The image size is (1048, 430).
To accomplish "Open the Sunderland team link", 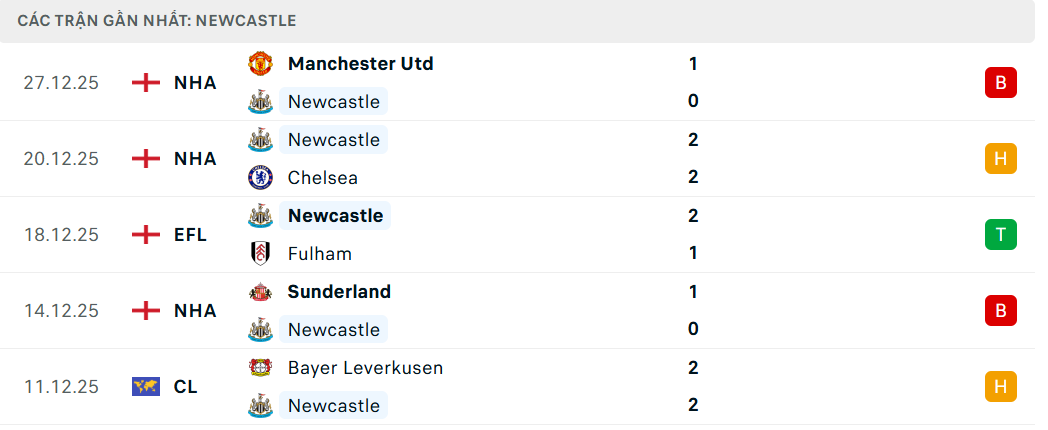I will pos(339,292).
